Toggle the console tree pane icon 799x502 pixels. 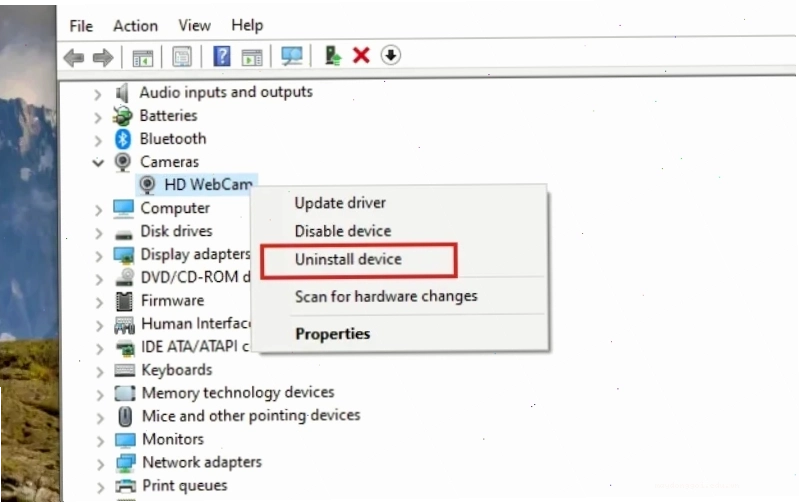(143, 58)
